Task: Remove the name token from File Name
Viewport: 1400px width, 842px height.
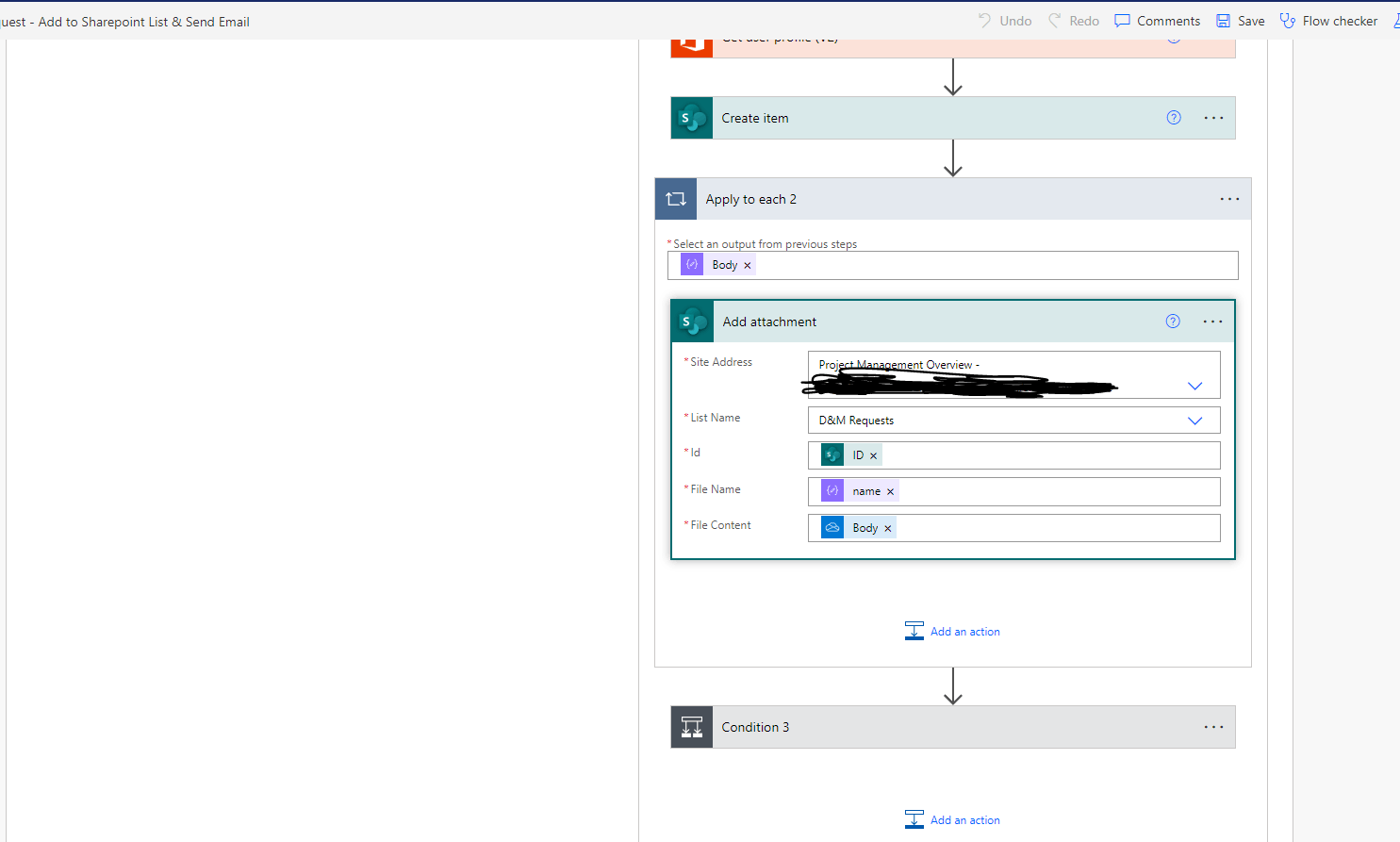Action: pos(890,491)
